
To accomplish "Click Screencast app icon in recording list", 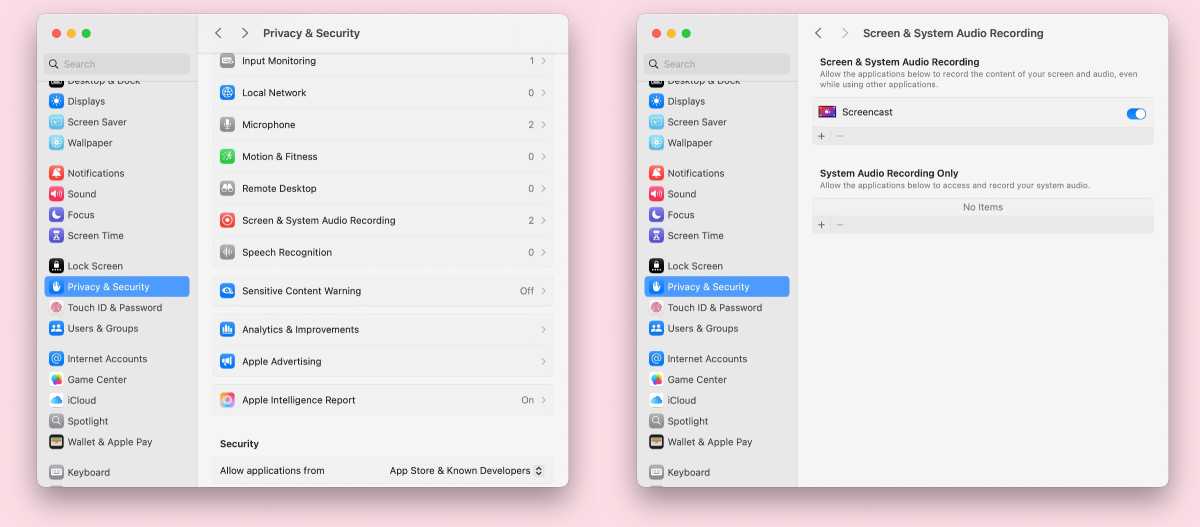I will [x=827, y=112].
